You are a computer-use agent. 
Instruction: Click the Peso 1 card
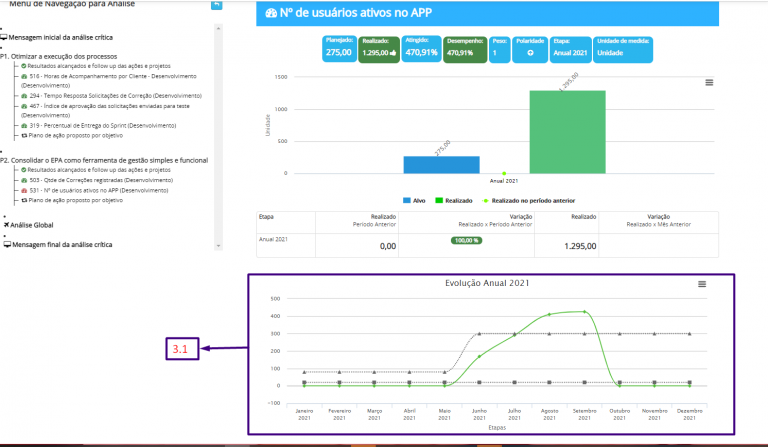coord(500,49)
